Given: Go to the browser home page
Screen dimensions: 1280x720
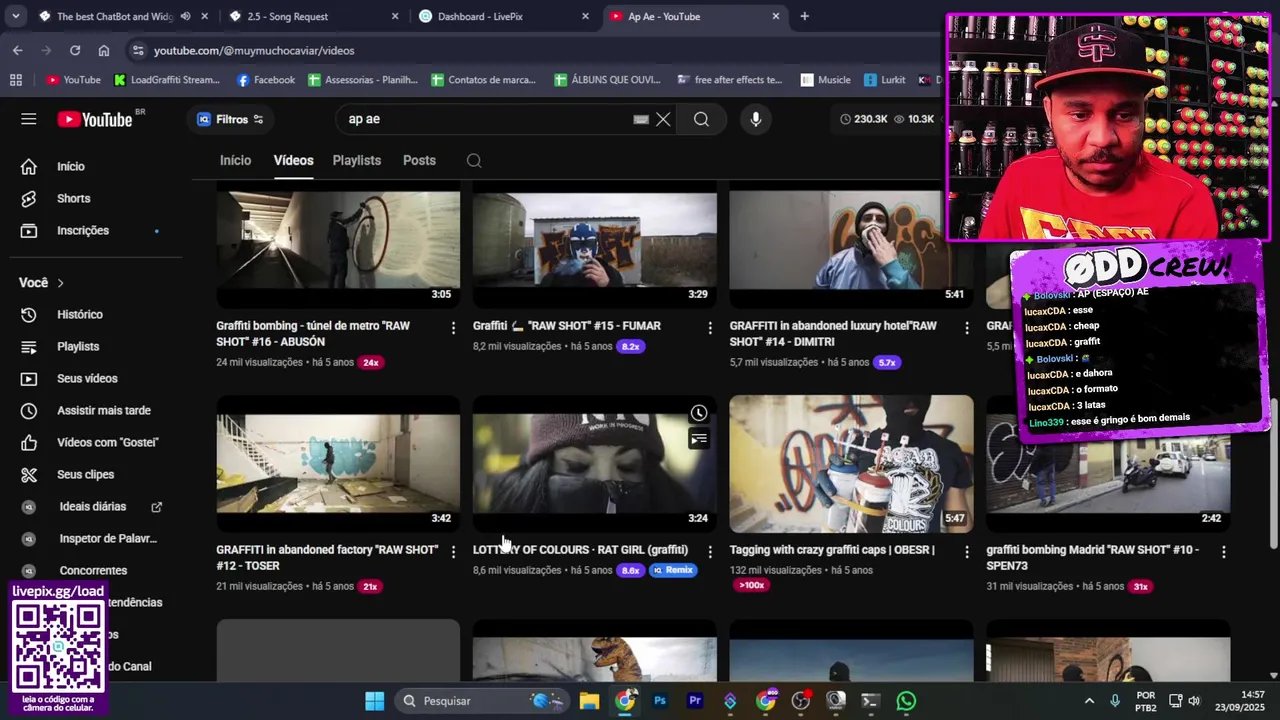Looking at the screenshot, I should (104, 50).
